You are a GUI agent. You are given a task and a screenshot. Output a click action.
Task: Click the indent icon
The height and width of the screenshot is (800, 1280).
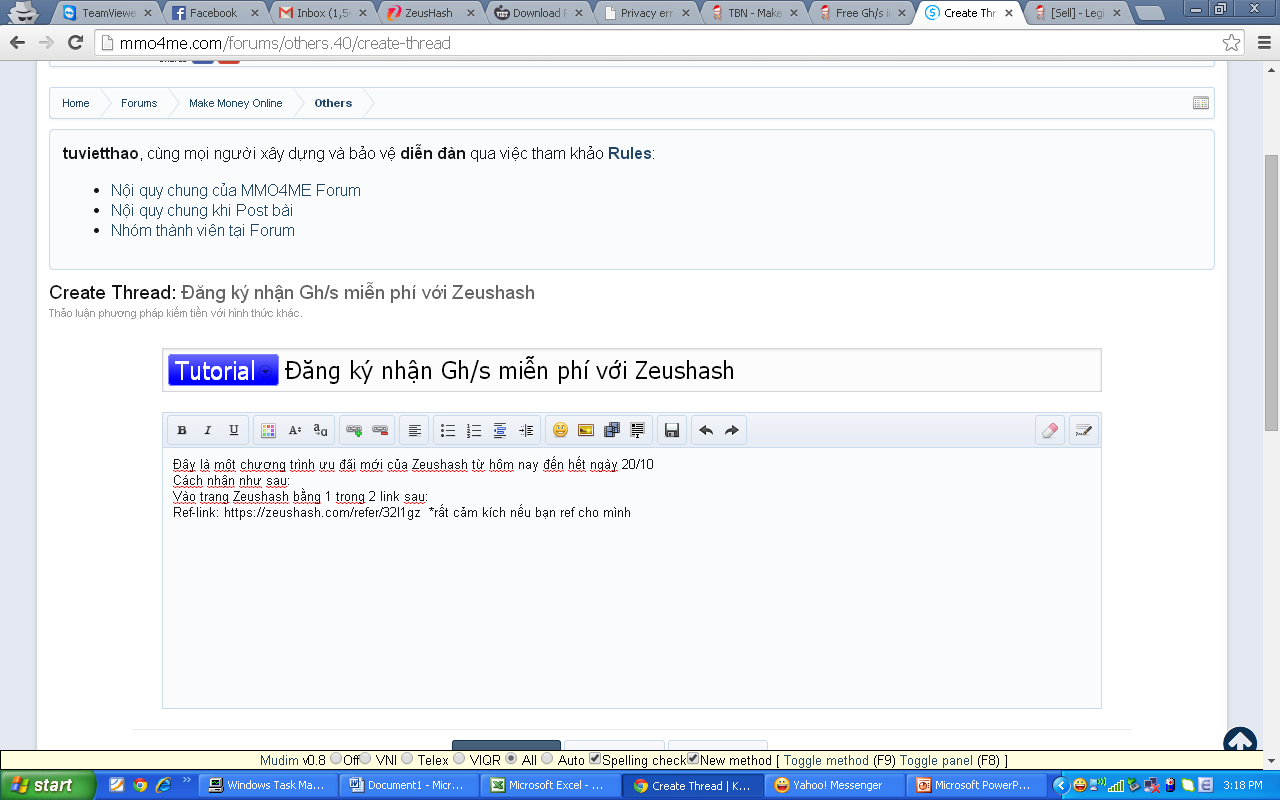(526, 430)
